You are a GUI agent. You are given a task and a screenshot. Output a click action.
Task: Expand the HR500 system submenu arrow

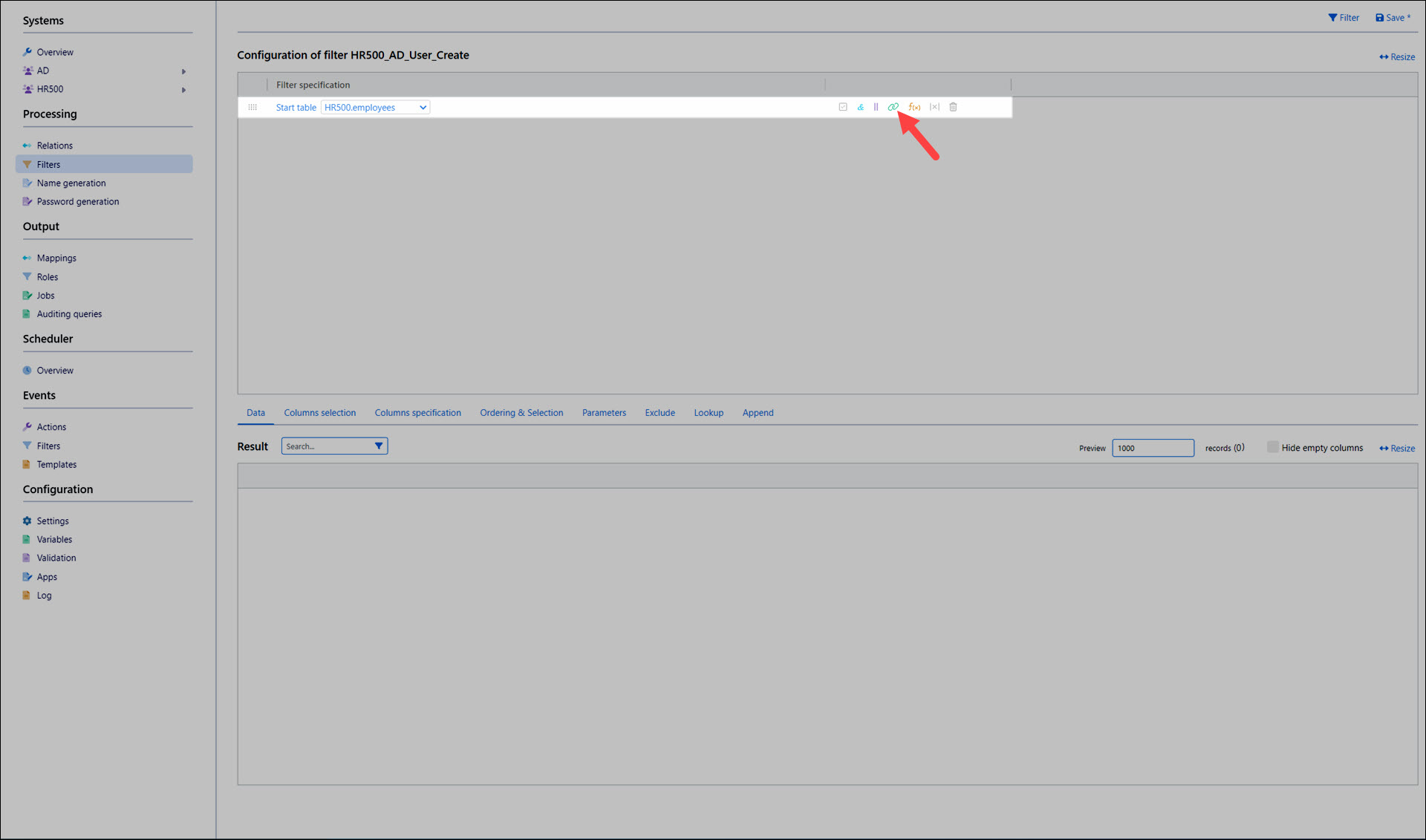pos(183,90)
